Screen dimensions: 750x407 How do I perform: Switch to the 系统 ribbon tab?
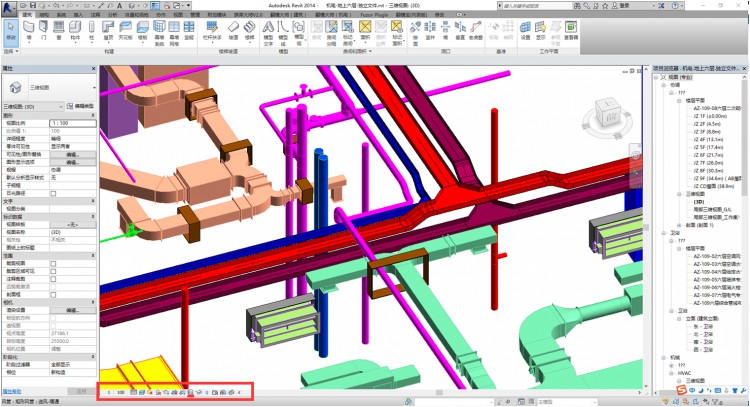[x=61, y=15]
